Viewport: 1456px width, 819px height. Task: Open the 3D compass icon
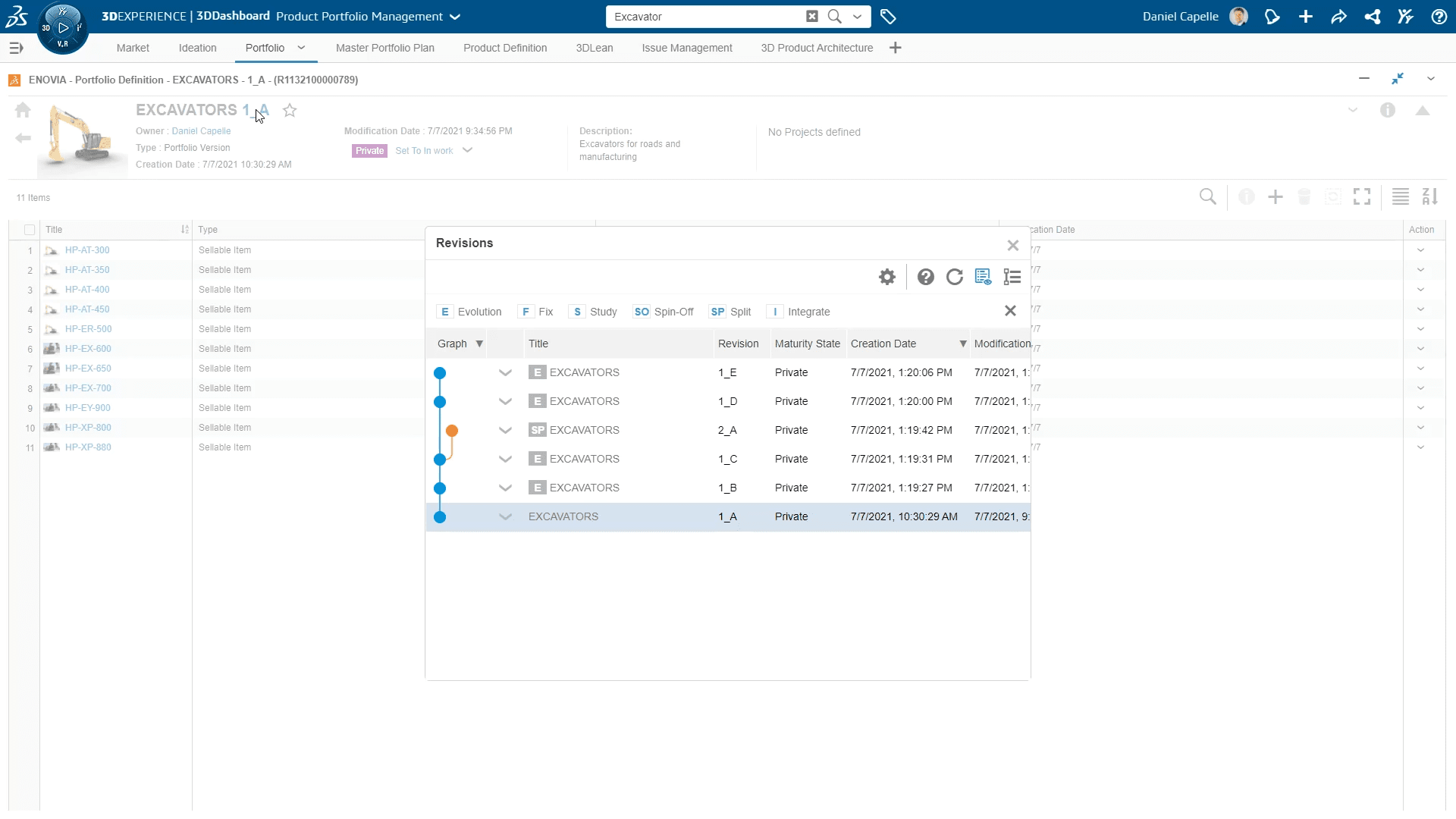(x=63, y=28)
